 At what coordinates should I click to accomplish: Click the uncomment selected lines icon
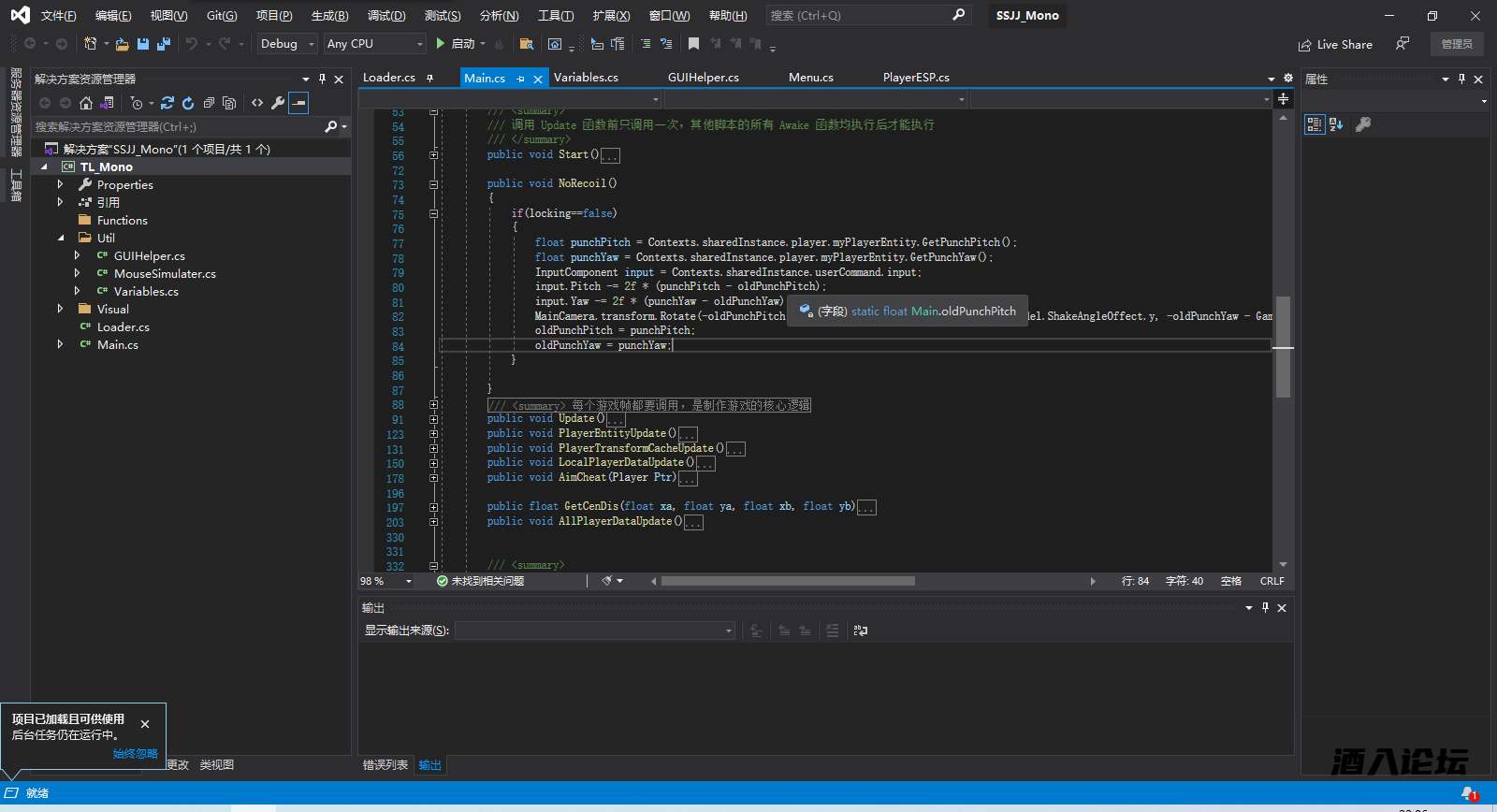click(666, 44)
